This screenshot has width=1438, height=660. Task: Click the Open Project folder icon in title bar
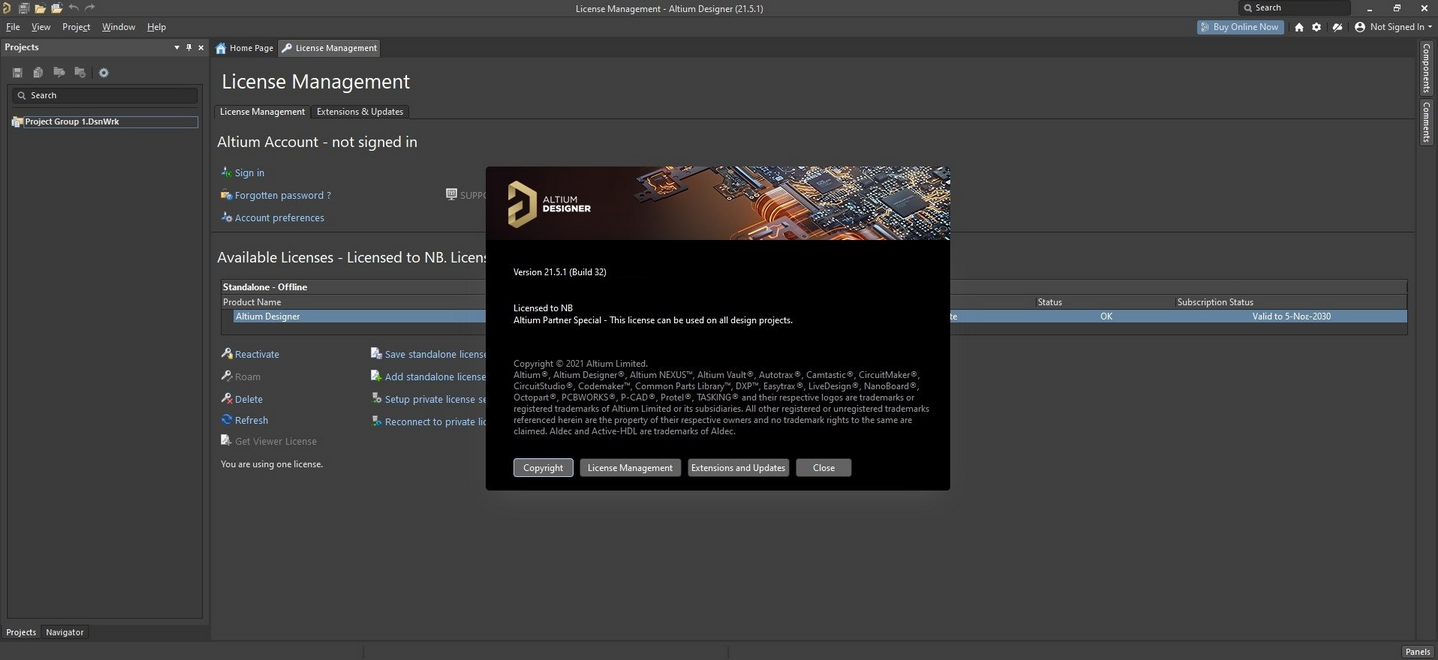click(x=57, y=8)
